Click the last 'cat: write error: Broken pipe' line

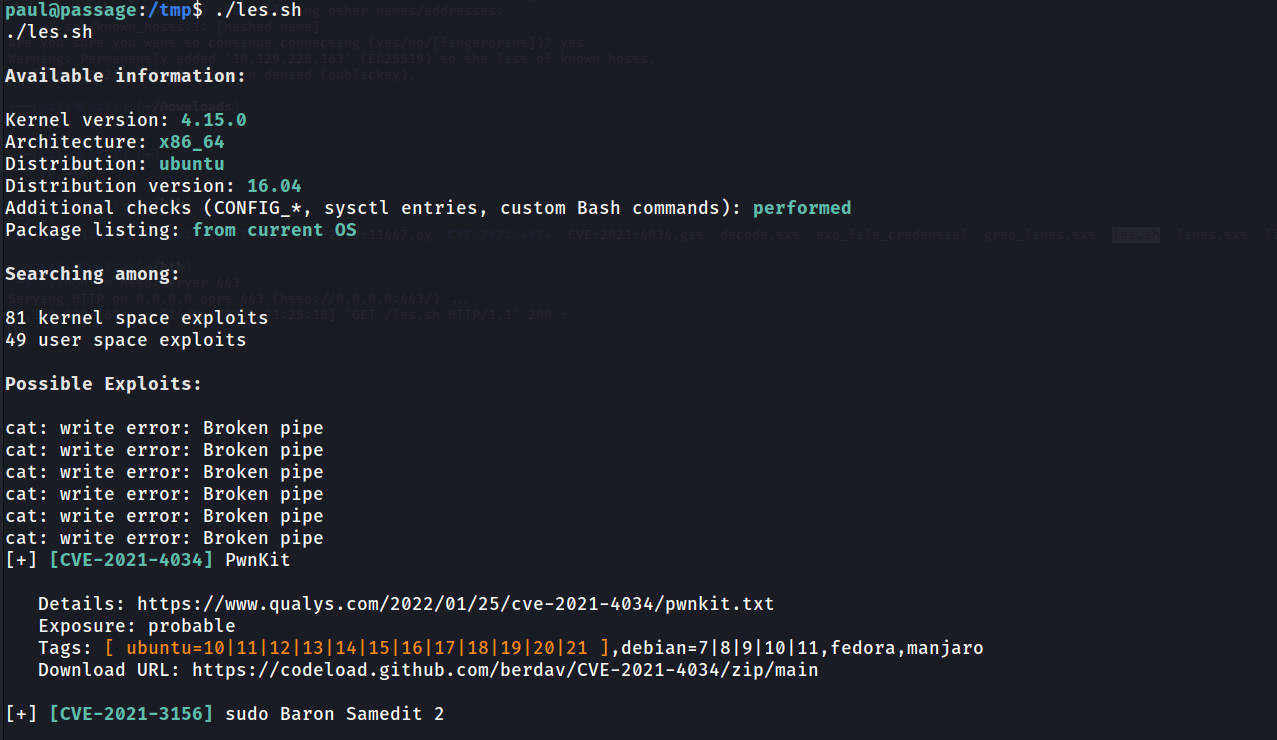(165, 538)
